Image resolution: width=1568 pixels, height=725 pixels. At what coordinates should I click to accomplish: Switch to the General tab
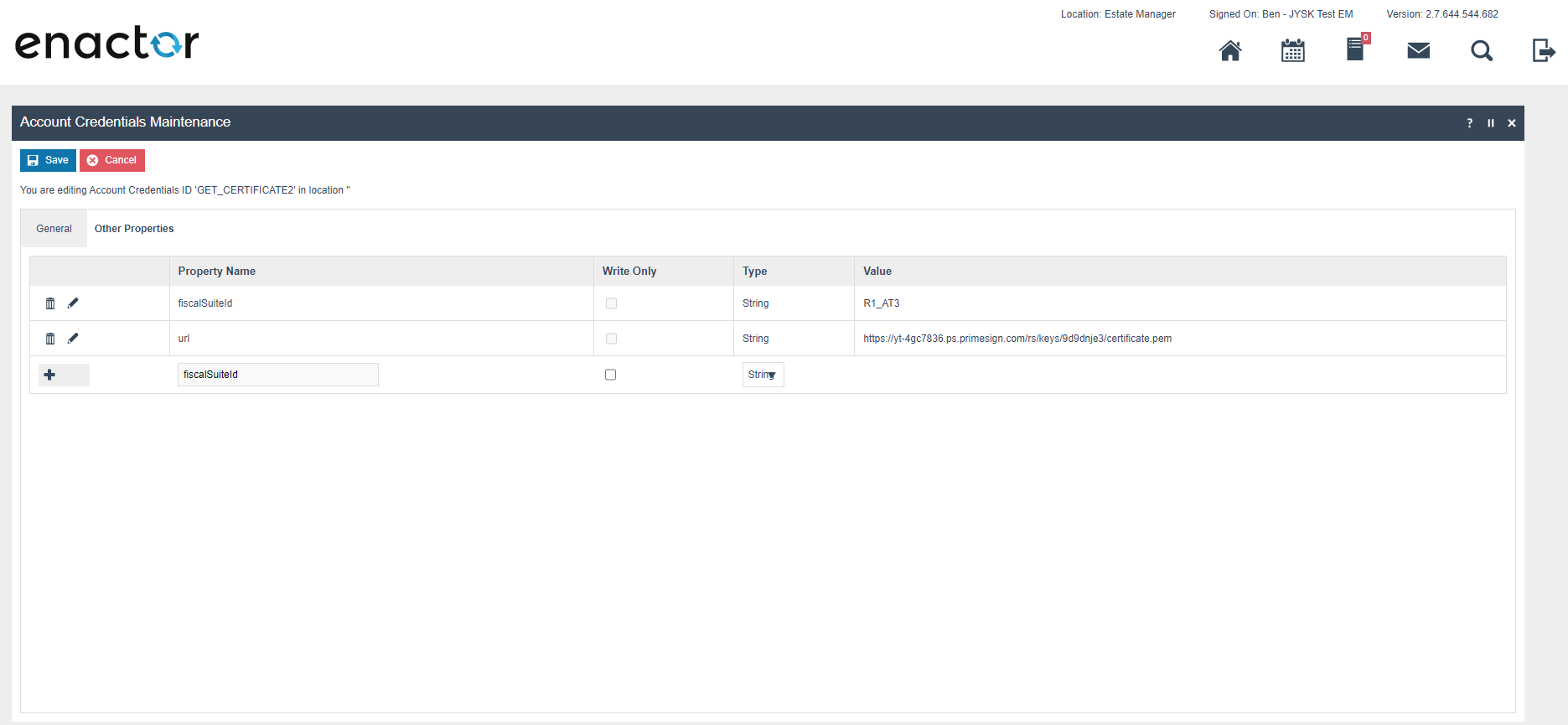point(54,229)
